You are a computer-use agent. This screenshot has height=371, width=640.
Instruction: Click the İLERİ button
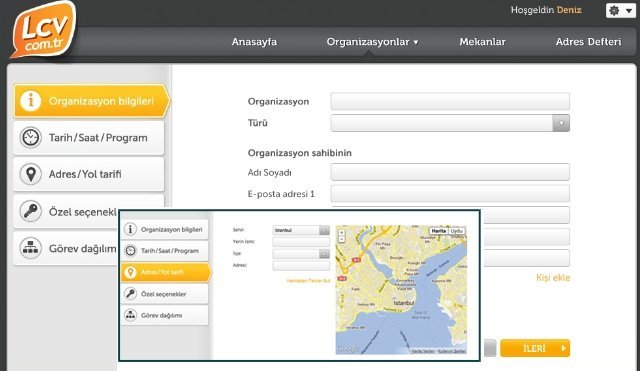pos(535,348)
